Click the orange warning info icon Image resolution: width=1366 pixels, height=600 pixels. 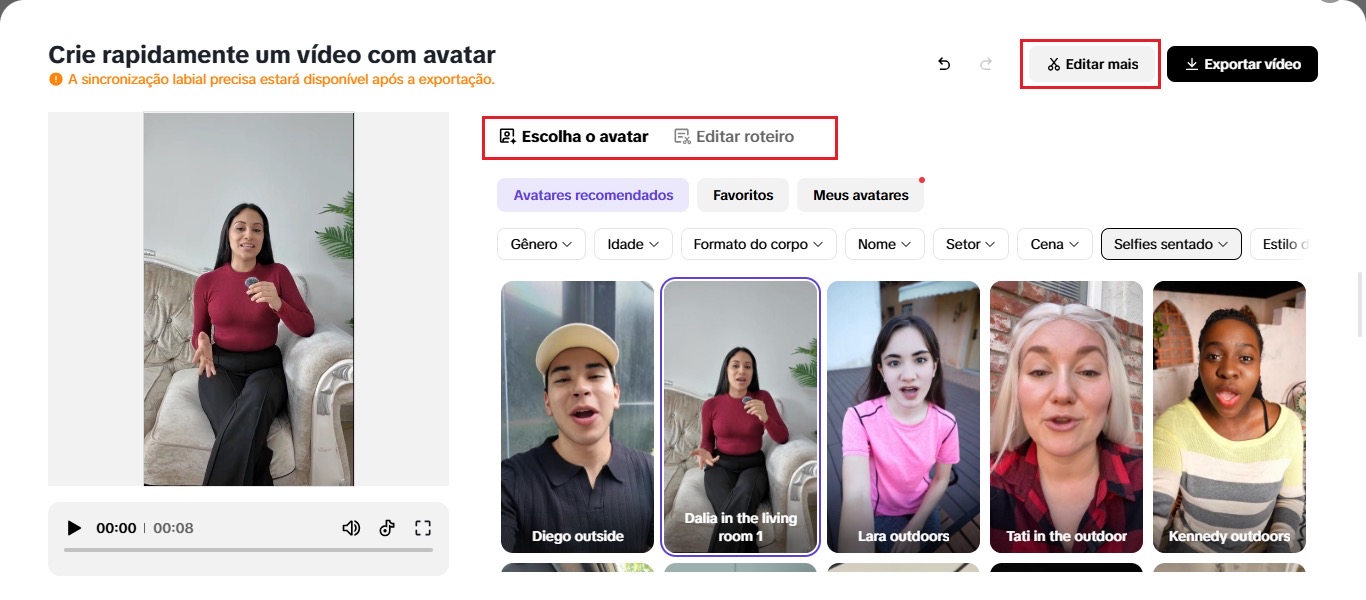[x=56, y=79]
